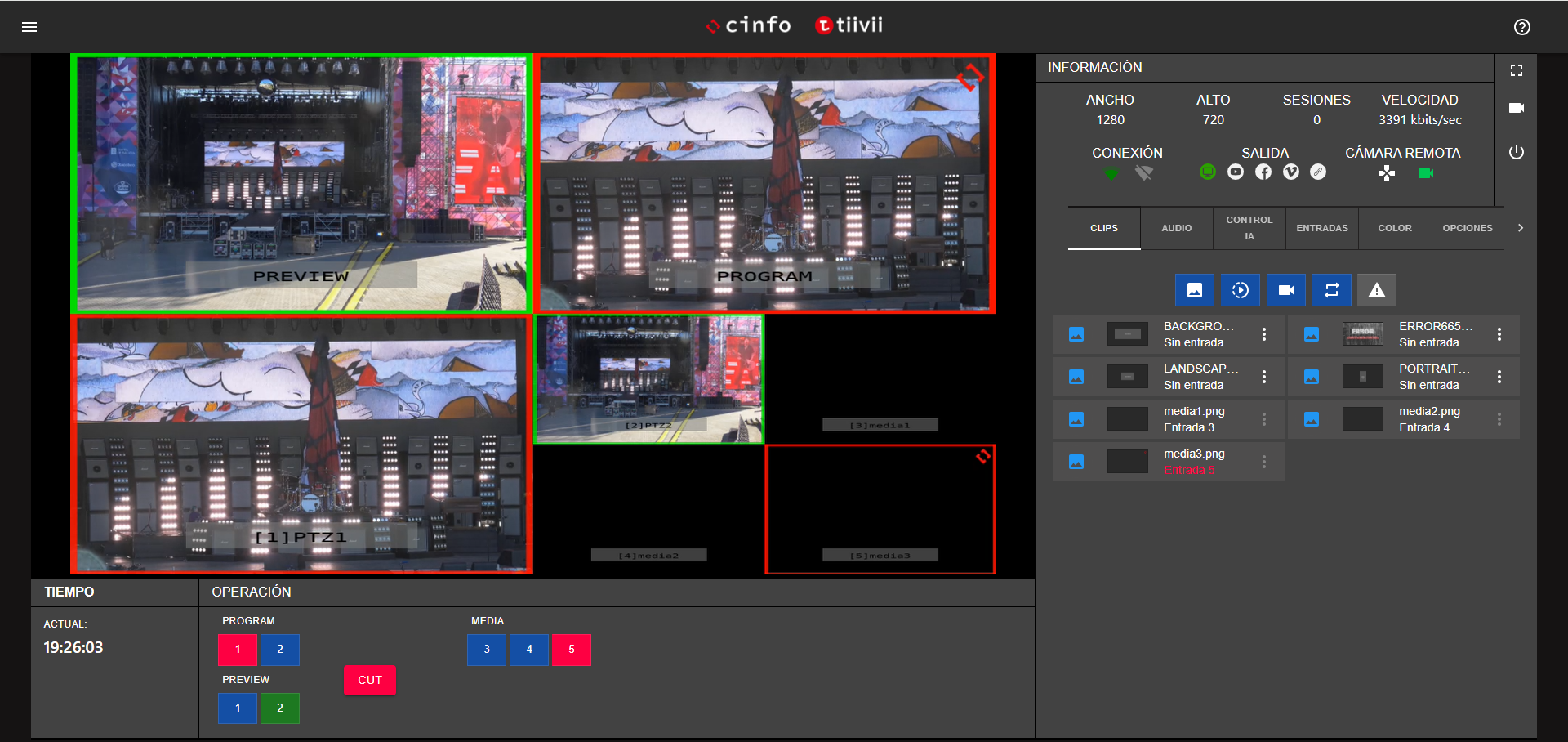The width and height of the screenshot is (1568, 742).
Task: Select the Vimeo output icon
Action: [1290, 172]
